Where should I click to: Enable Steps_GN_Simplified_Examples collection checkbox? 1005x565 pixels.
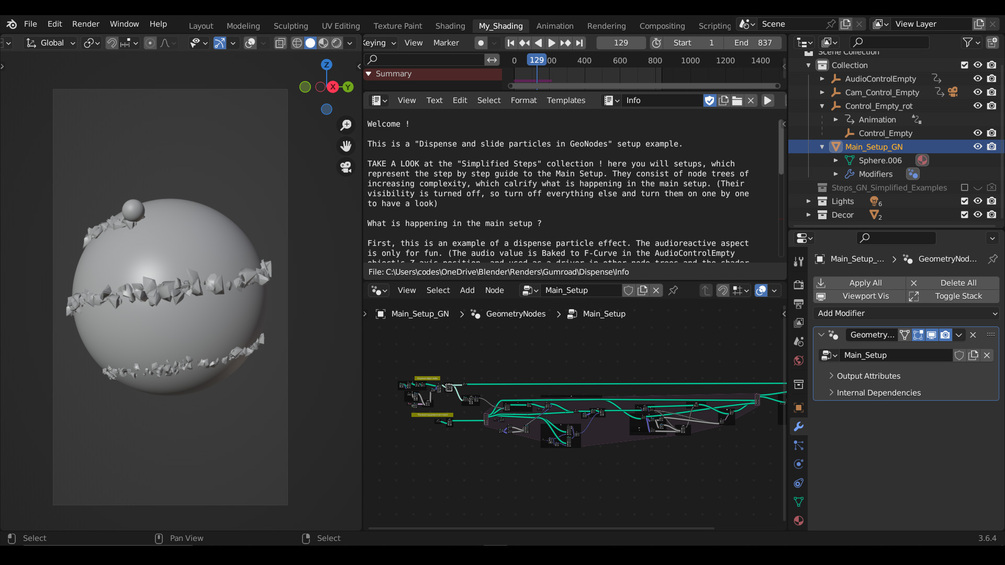point(964,188)
